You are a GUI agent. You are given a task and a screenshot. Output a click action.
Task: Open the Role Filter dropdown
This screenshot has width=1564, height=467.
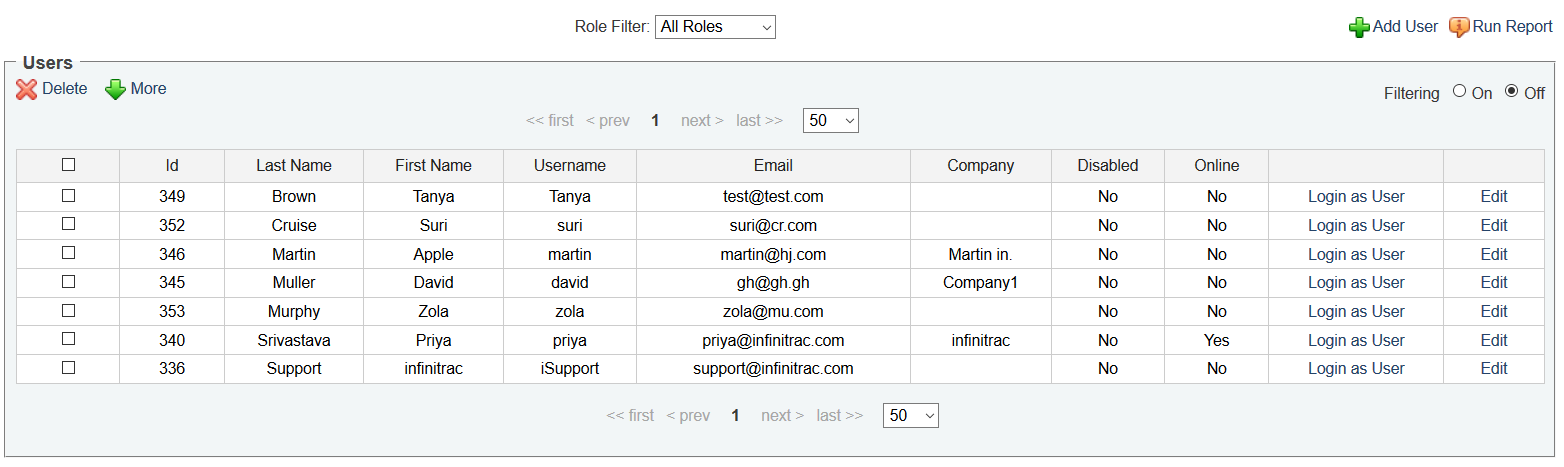click(x=715, y=27)
